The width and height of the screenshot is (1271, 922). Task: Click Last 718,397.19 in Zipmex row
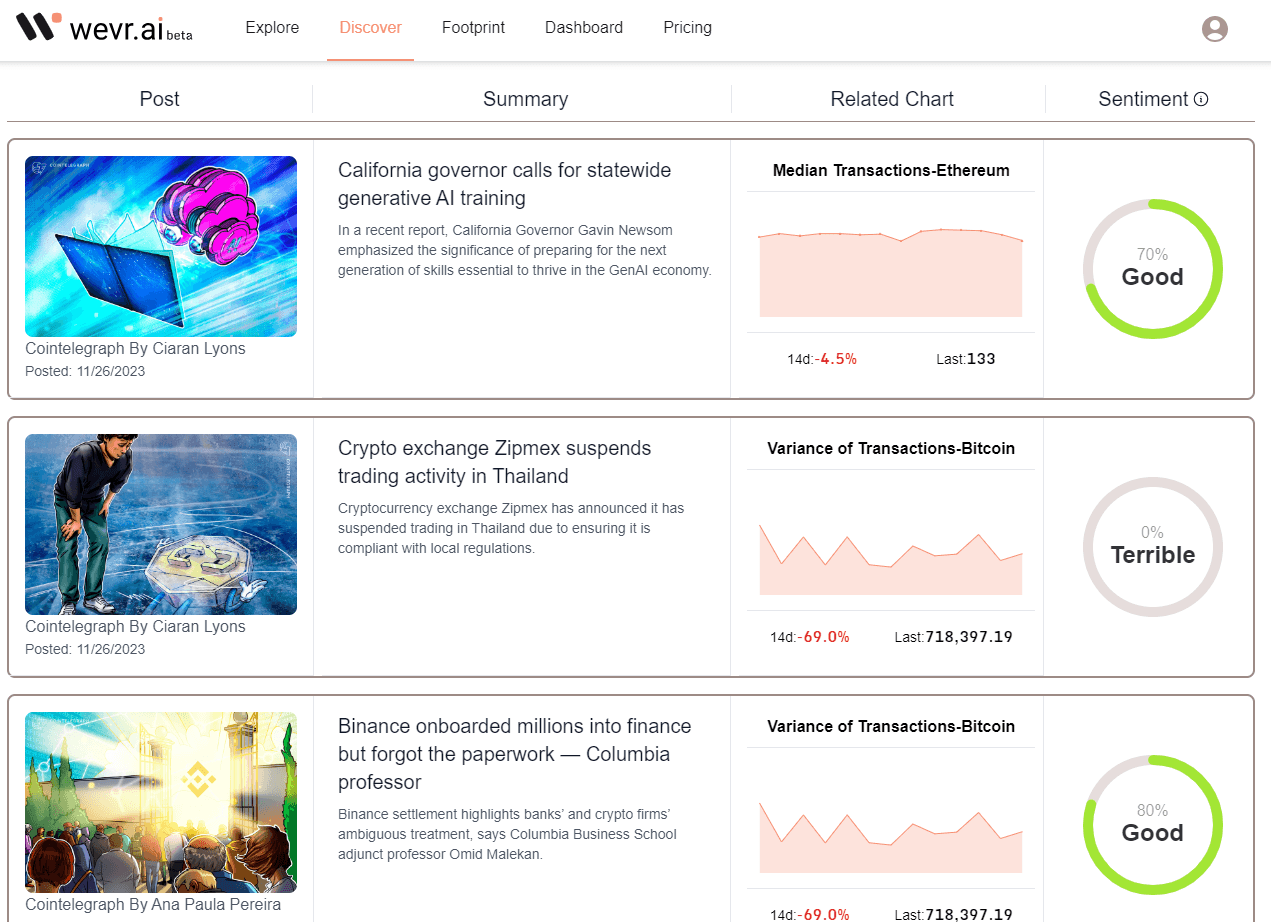[x=954, y=637]
